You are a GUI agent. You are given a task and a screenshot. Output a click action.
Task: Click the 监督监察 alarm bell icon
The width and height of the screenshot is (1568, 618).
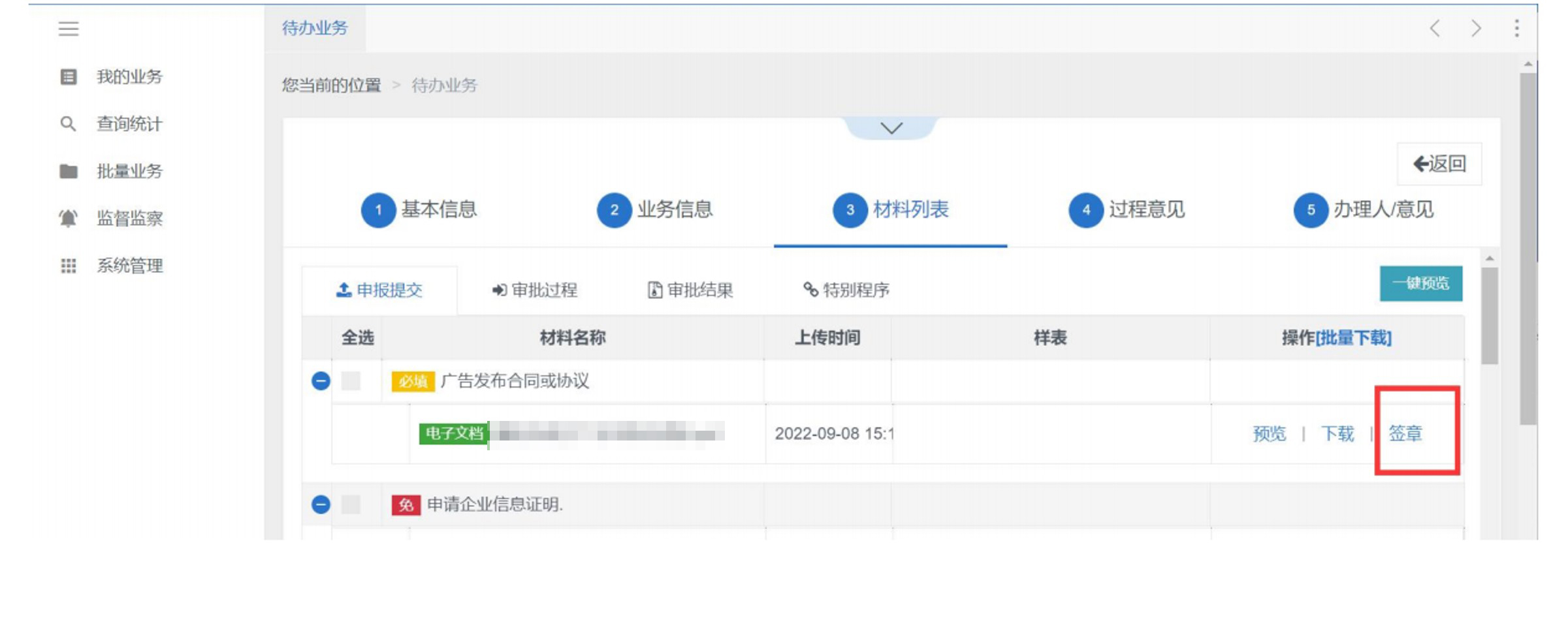pyautogui.click(x=69, y=218)
